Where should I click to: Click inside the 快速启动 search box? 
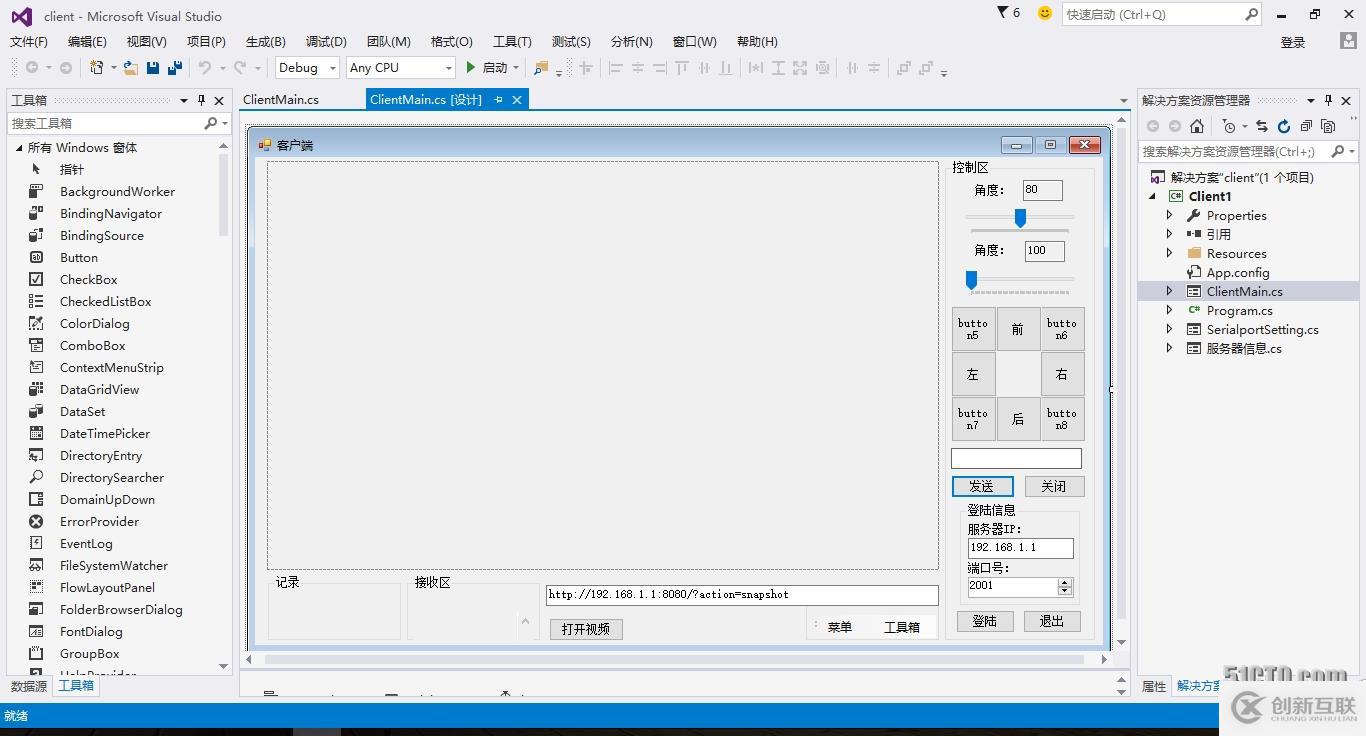tap(1150, 16)
